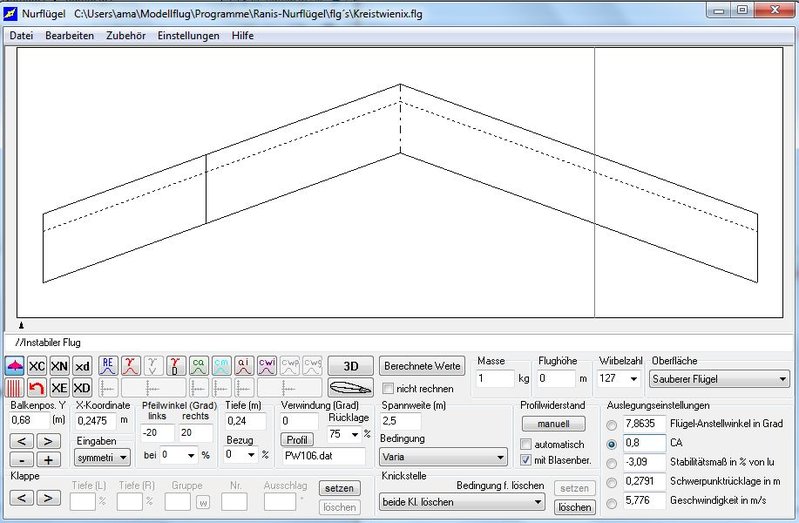Click the 'Berechnete Werte' button
Screen dimensions: 799x523
(422, 366)
